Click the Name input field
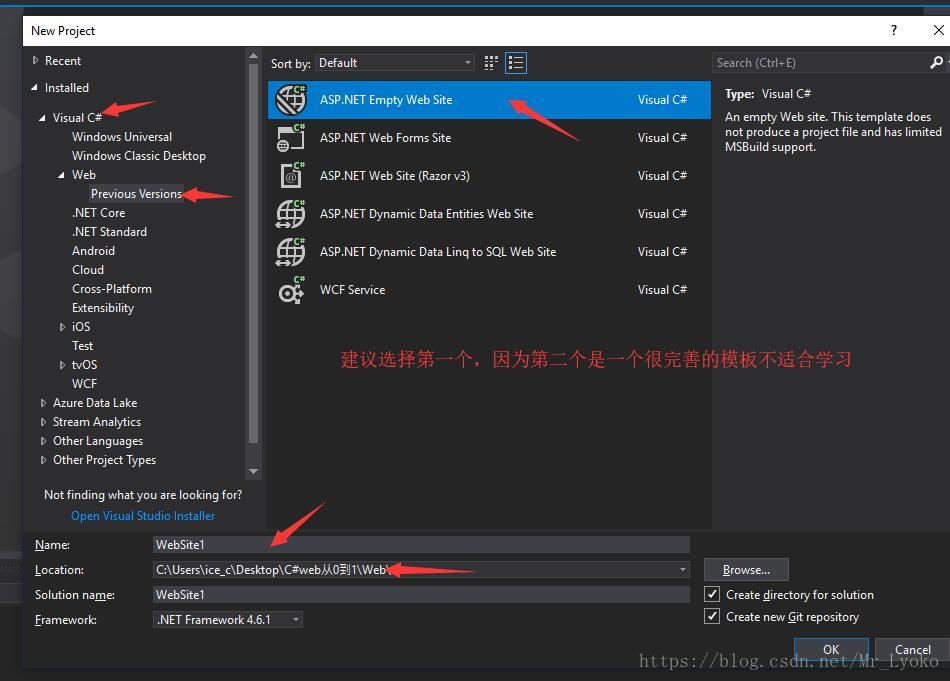950x681 pixels. click(x=421, y=545)
